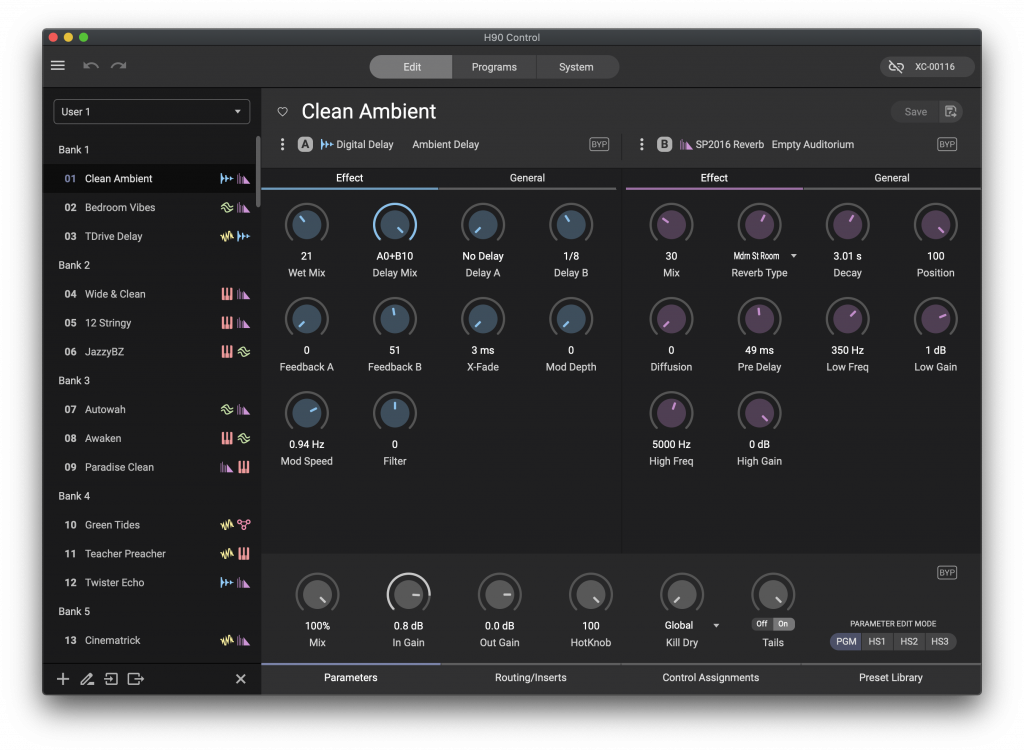1024x751 pixels.
Task: Open the hamburger menu icon
Action: (58, 66)
